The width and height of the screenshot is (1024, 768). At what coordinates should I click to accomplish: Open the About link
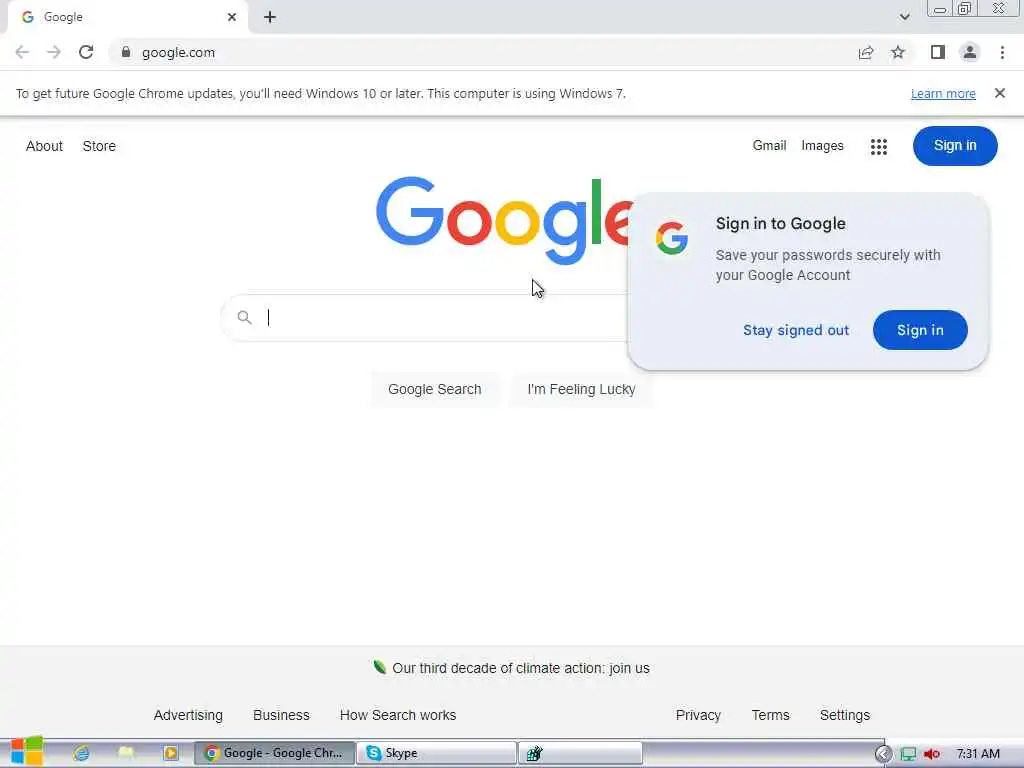tap(44, 146)
